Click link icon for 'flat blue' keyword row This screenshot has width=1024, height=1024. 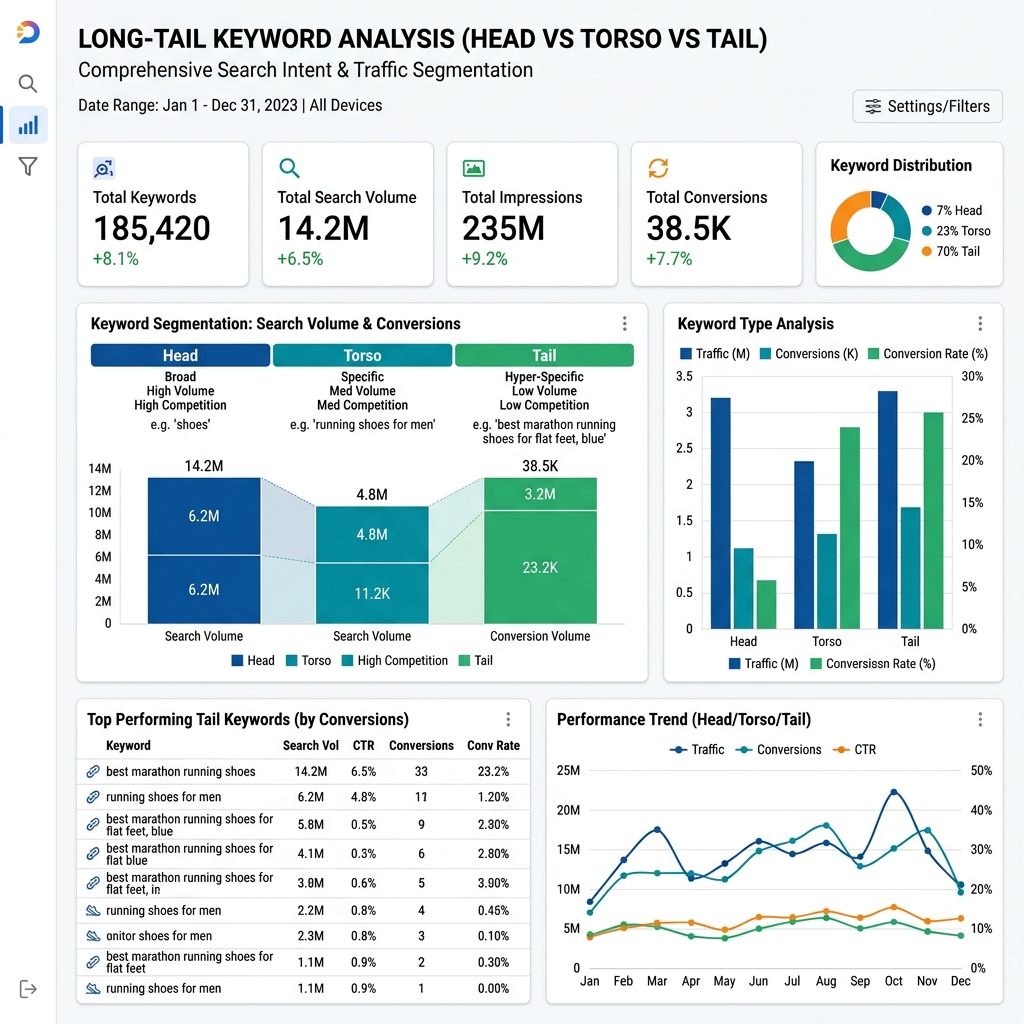coord(93,854)
